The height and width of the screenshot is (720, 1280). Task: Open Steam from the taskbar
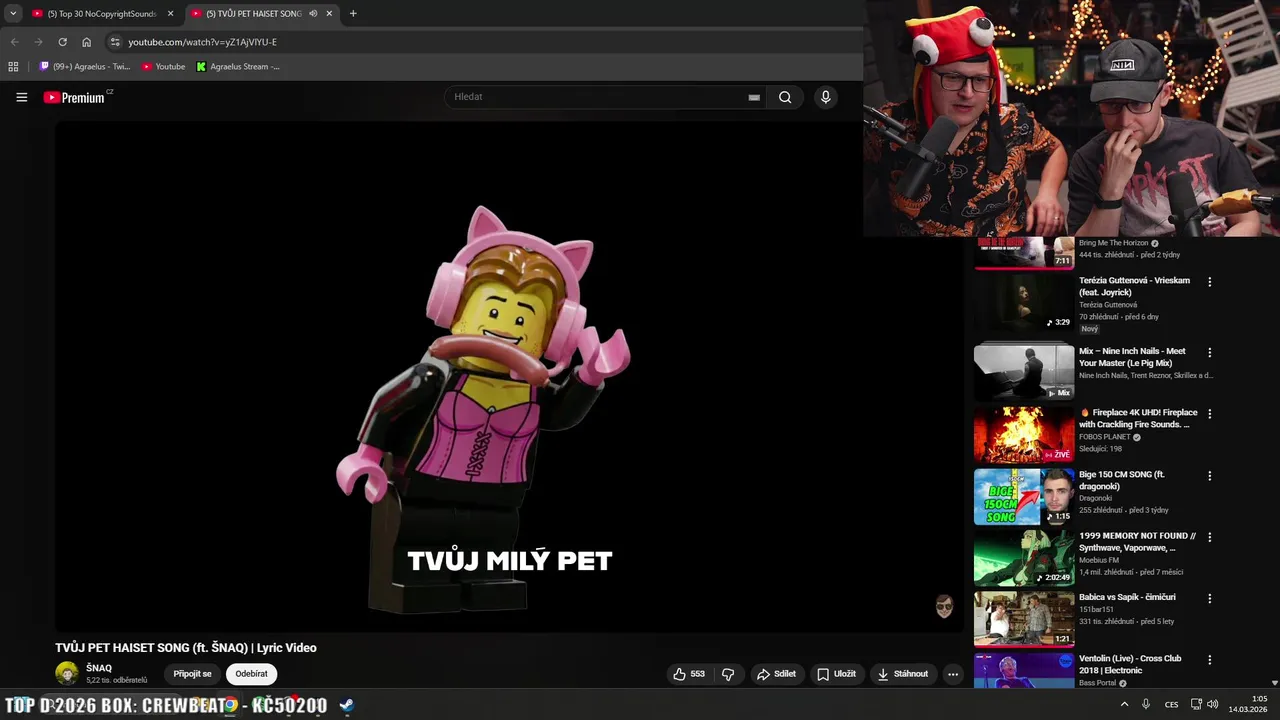pos(346,705)
